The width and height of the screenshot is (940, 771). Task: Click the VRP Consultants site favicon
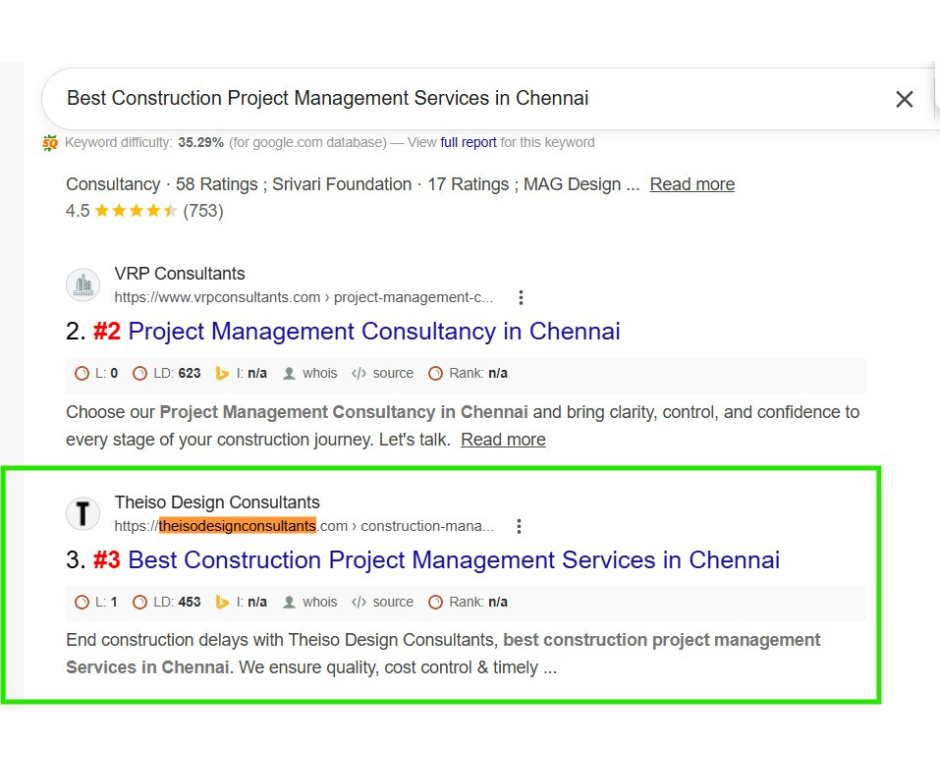point(83,285)
